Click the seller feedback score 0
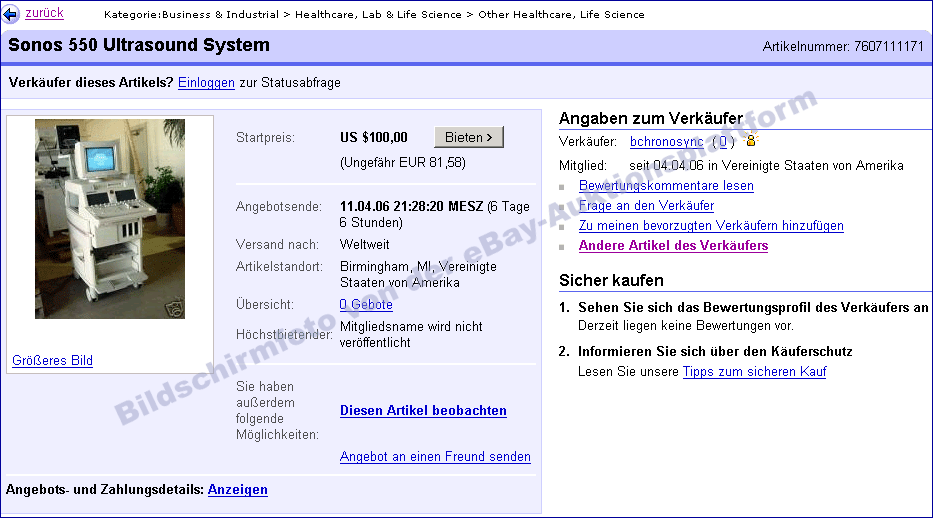This screenshot has width=933, height=518. (x=723, y=142)
